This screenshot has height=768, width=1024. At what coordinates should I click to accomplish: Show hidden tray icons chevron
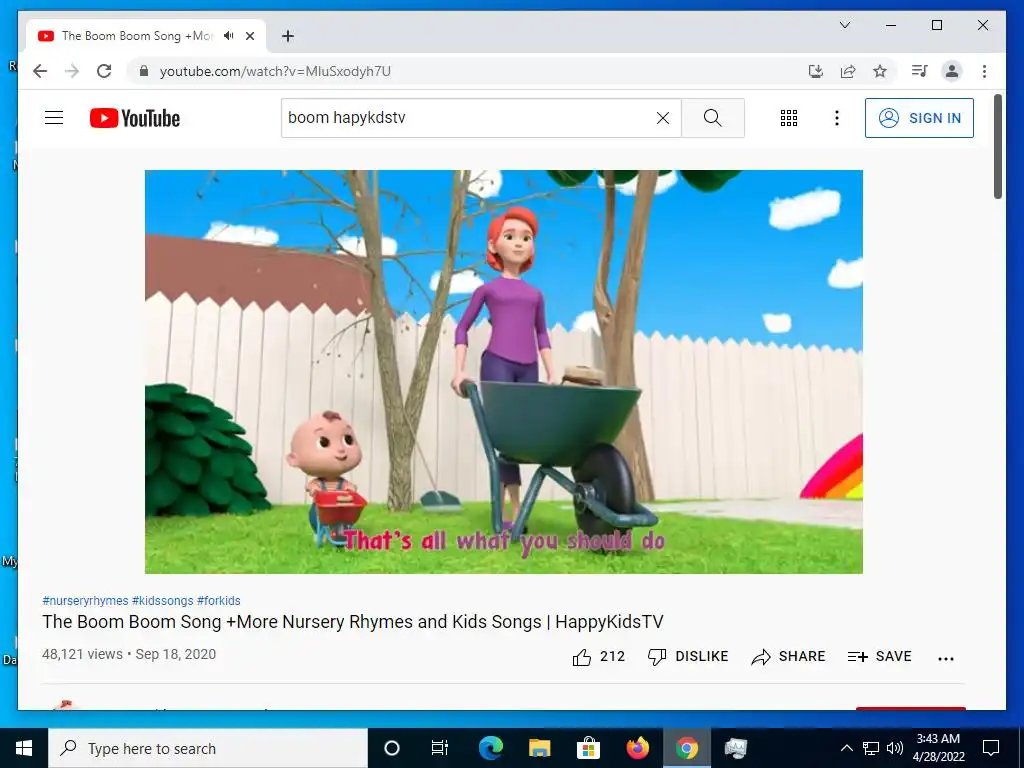[x=846, y=748]
